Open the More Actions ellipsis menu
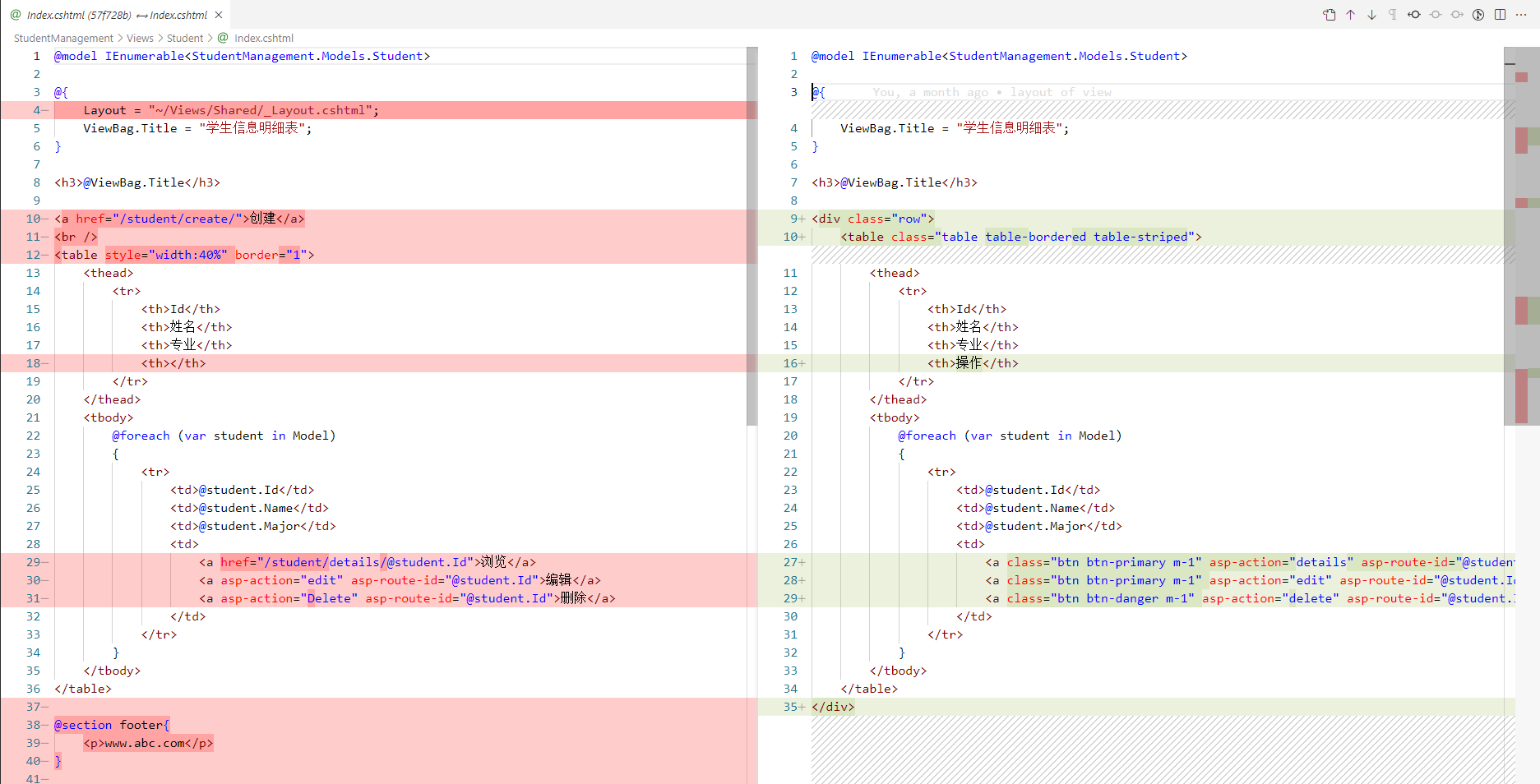The height and width of the screenshot is (784, 1540). point(1521,14)
